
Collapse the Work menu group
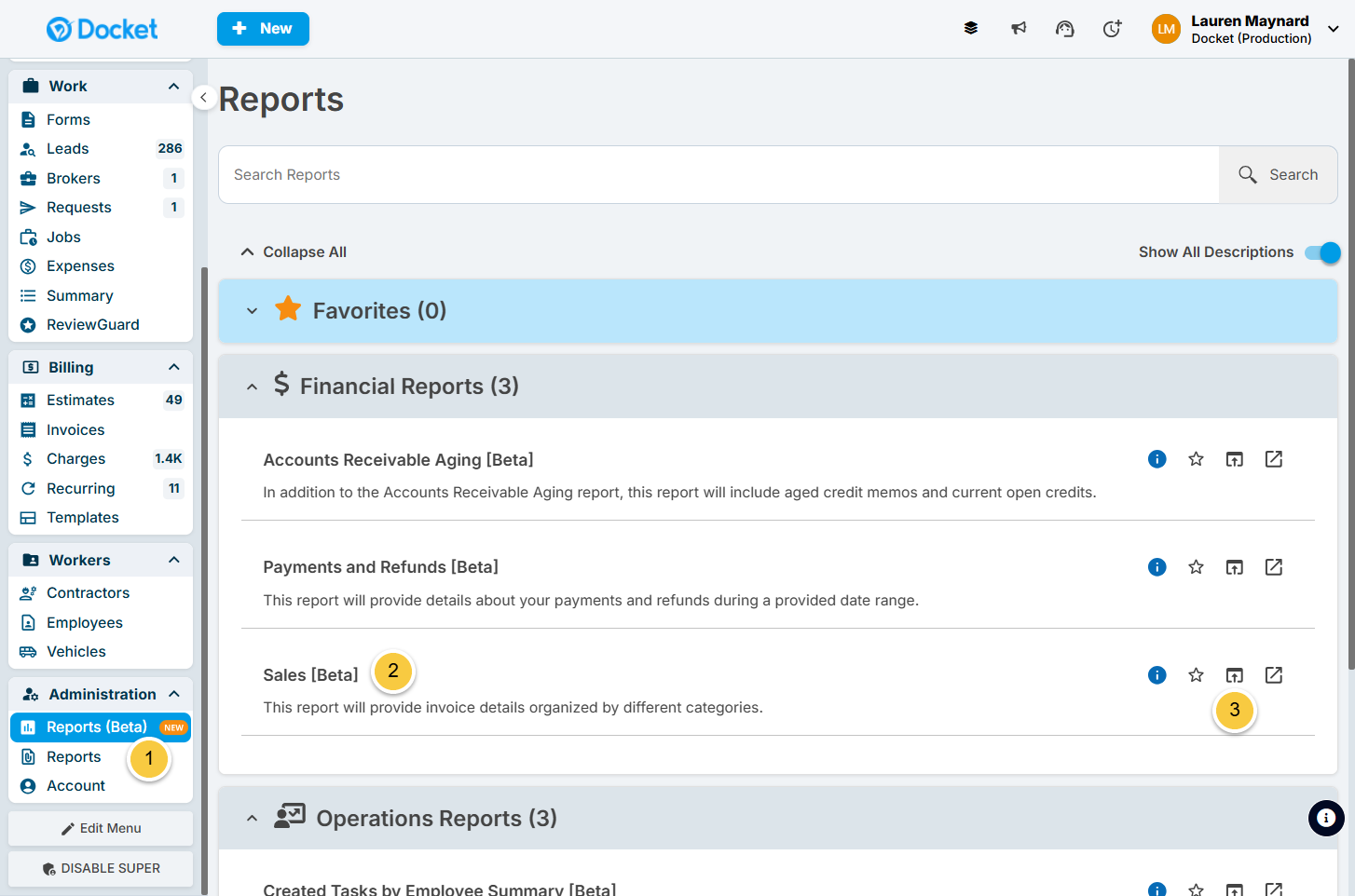(173, 86)
